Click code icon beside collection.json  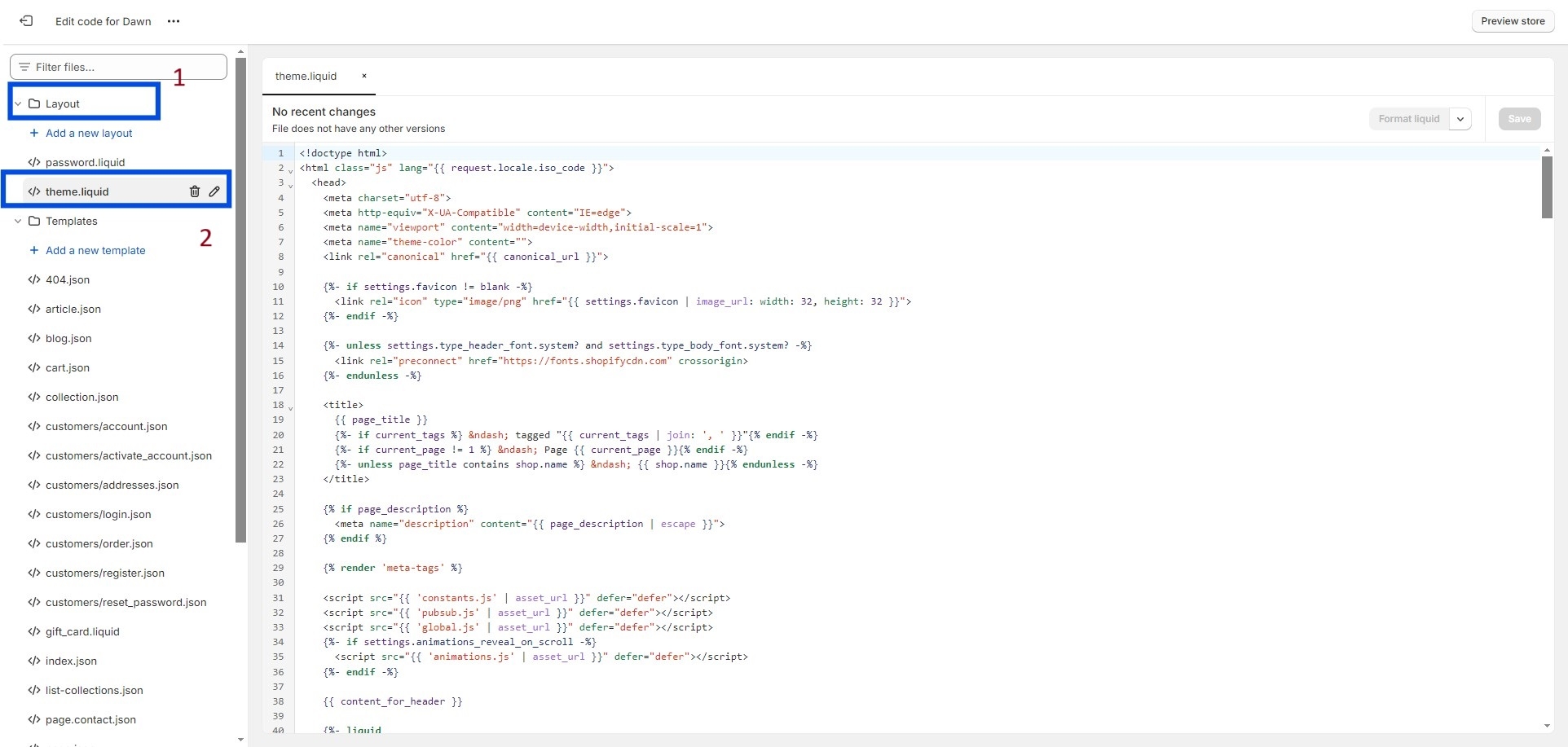pos(34,397)
